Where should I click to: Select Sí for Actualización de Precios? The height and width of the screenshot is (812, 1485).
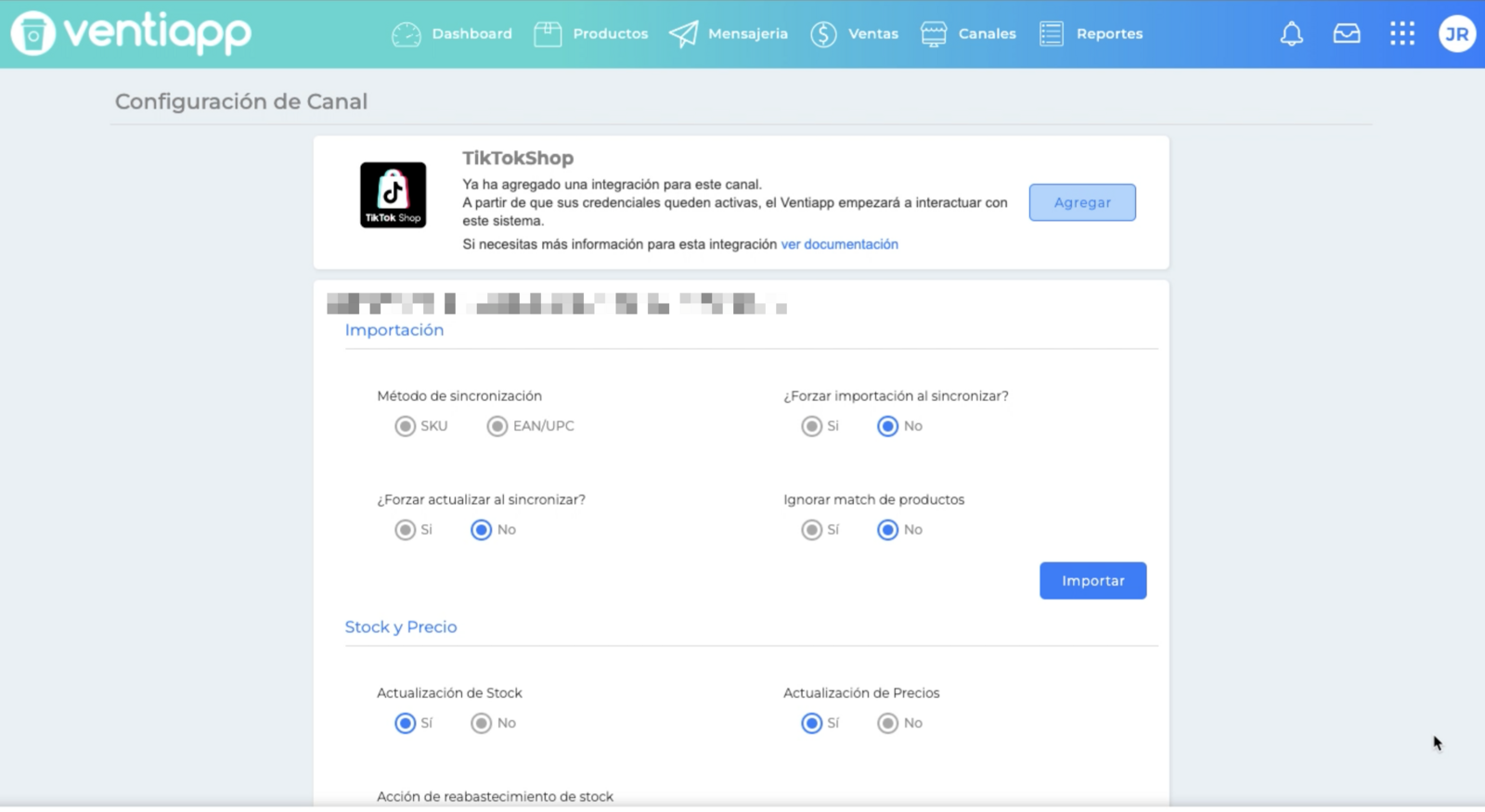[812, 723]
